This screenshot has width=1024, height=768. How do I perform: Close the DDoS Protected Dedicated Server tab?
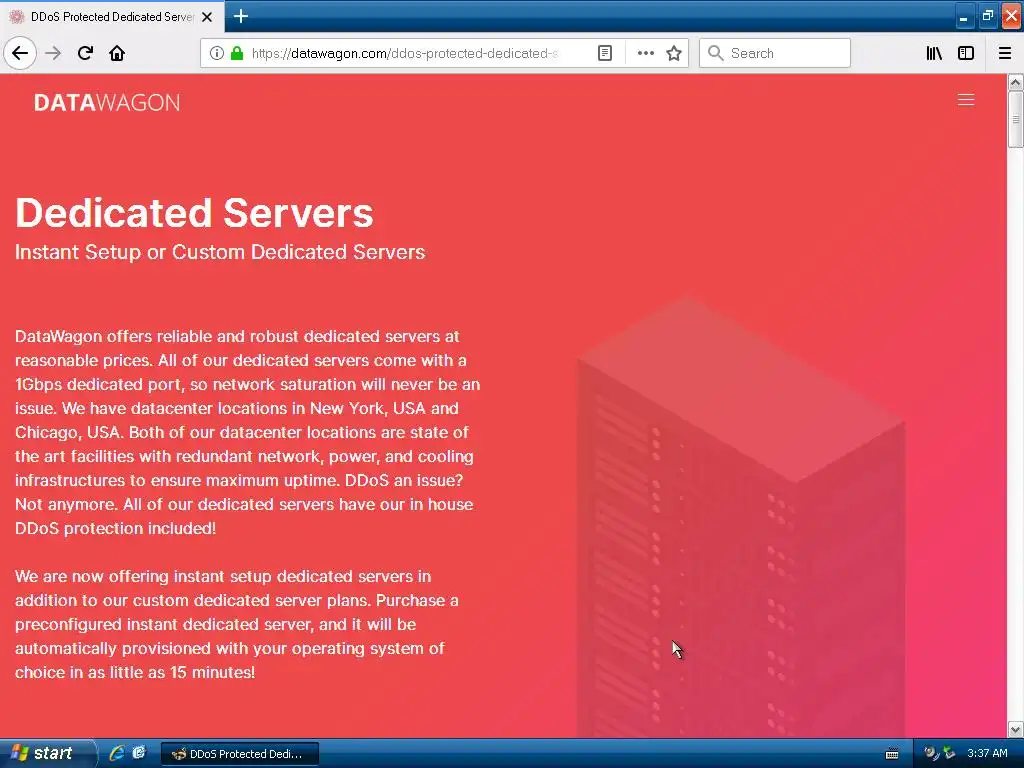pyautogui.click(x=207, y=17)
